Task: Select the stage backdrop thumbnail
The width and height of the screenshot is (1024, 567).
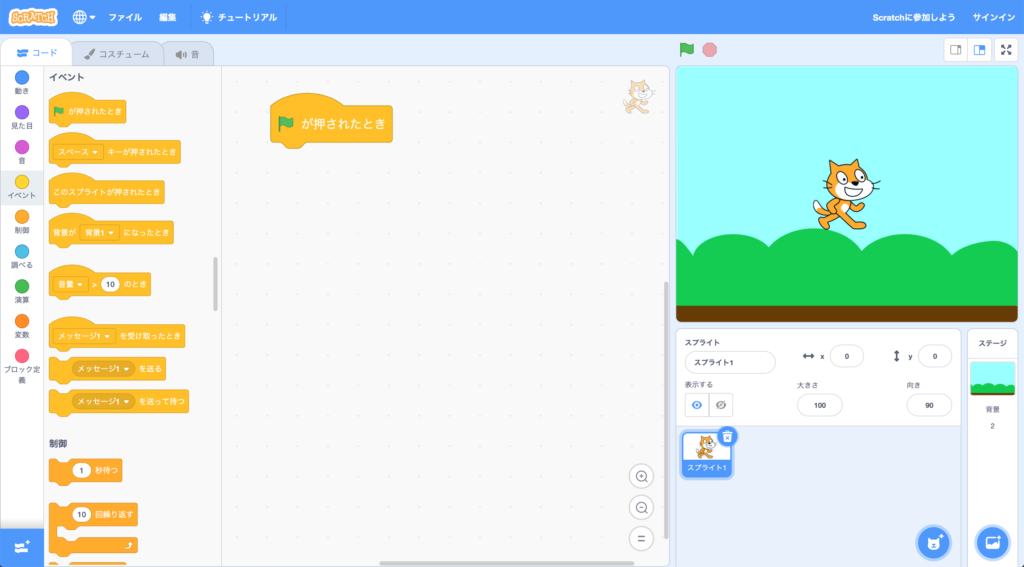Action: click(993, 379)
